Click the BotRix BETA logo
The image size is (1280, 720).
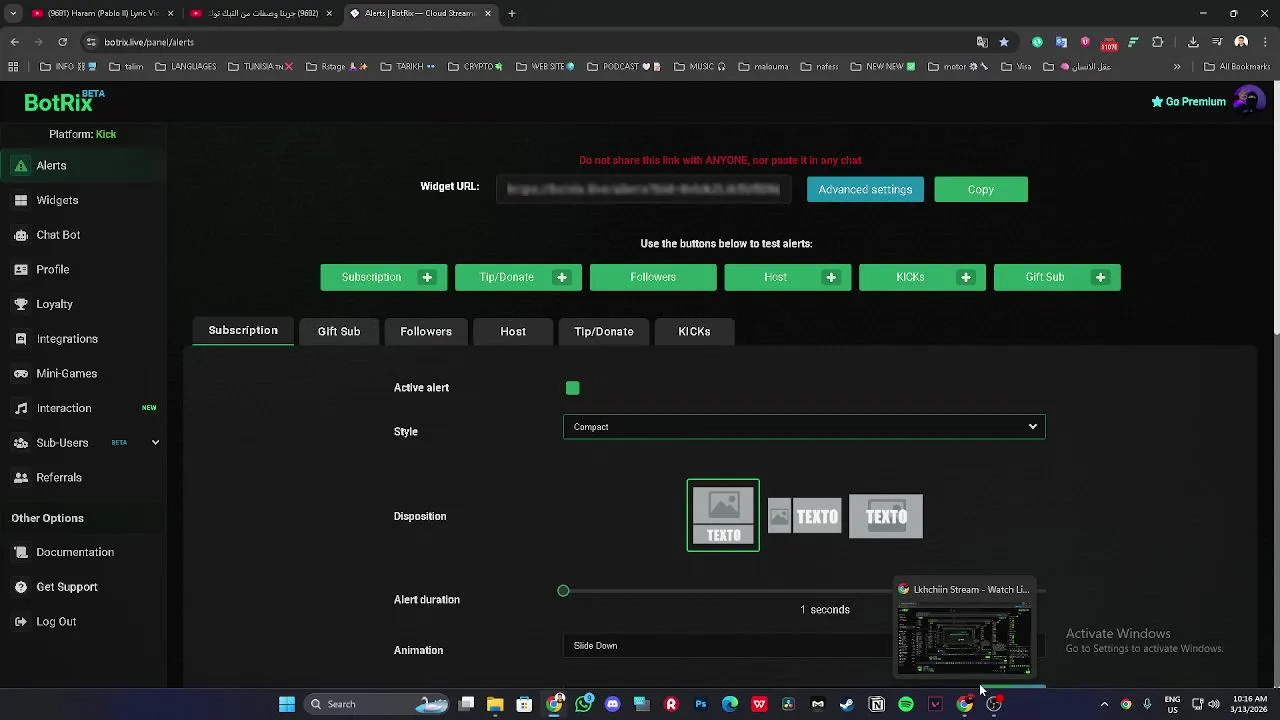64,102
